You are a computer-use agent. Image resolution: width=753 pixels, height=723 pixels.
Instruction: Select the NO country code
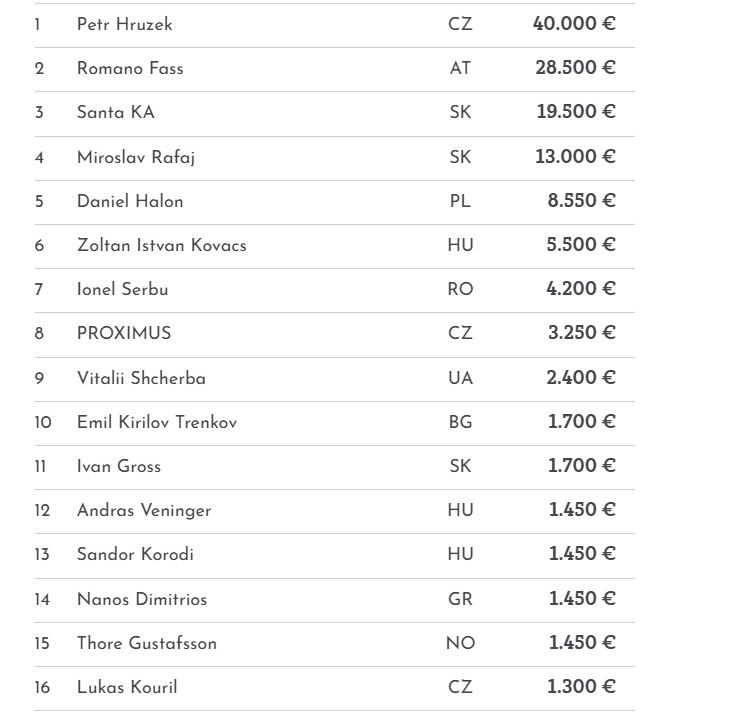coord(460,643)
